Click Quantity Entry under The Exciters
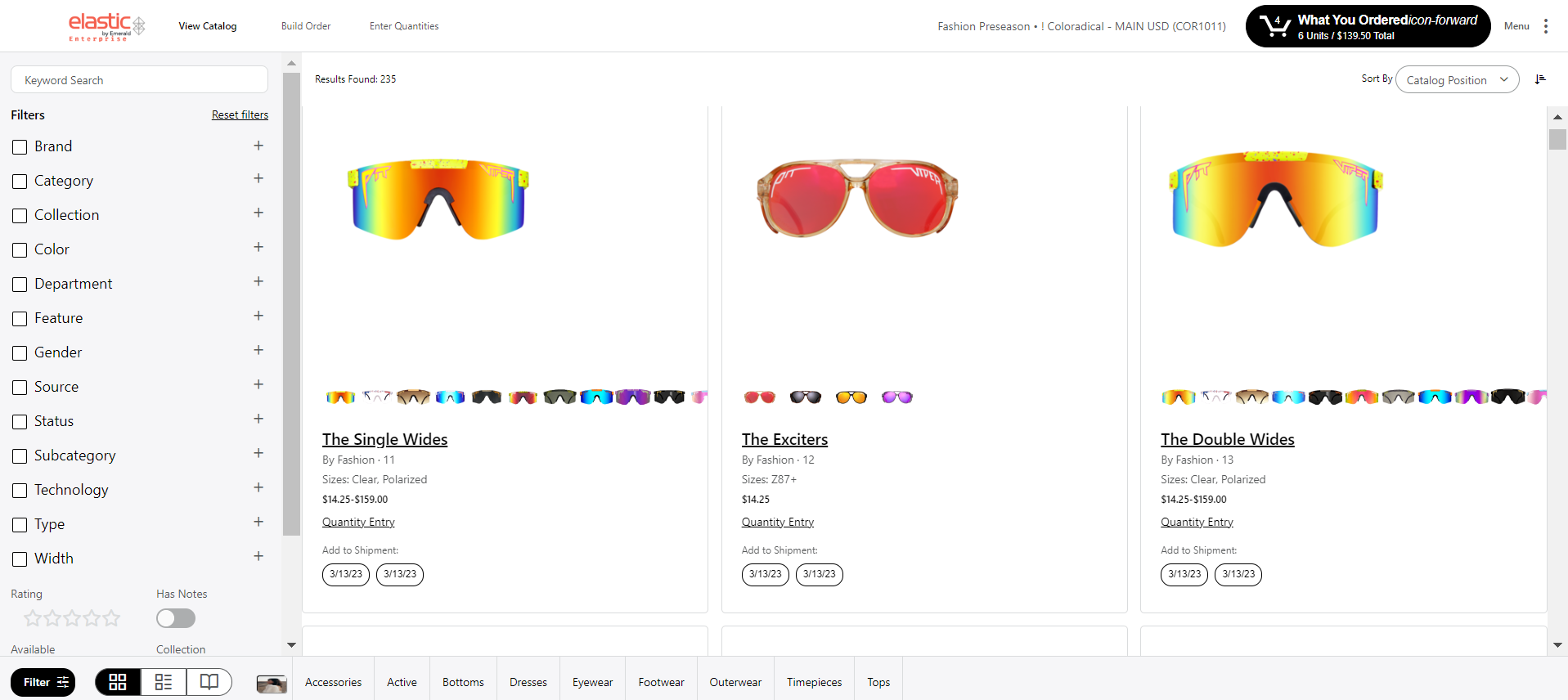 point(778,522)
